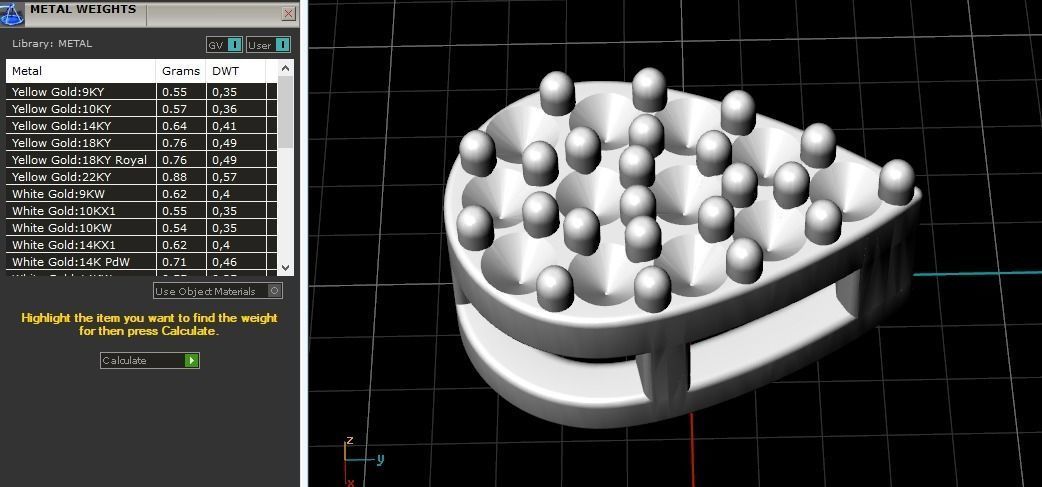Click the metal list scrollbar thumb
Screen dimensions: 1042x487
(286, 112)
